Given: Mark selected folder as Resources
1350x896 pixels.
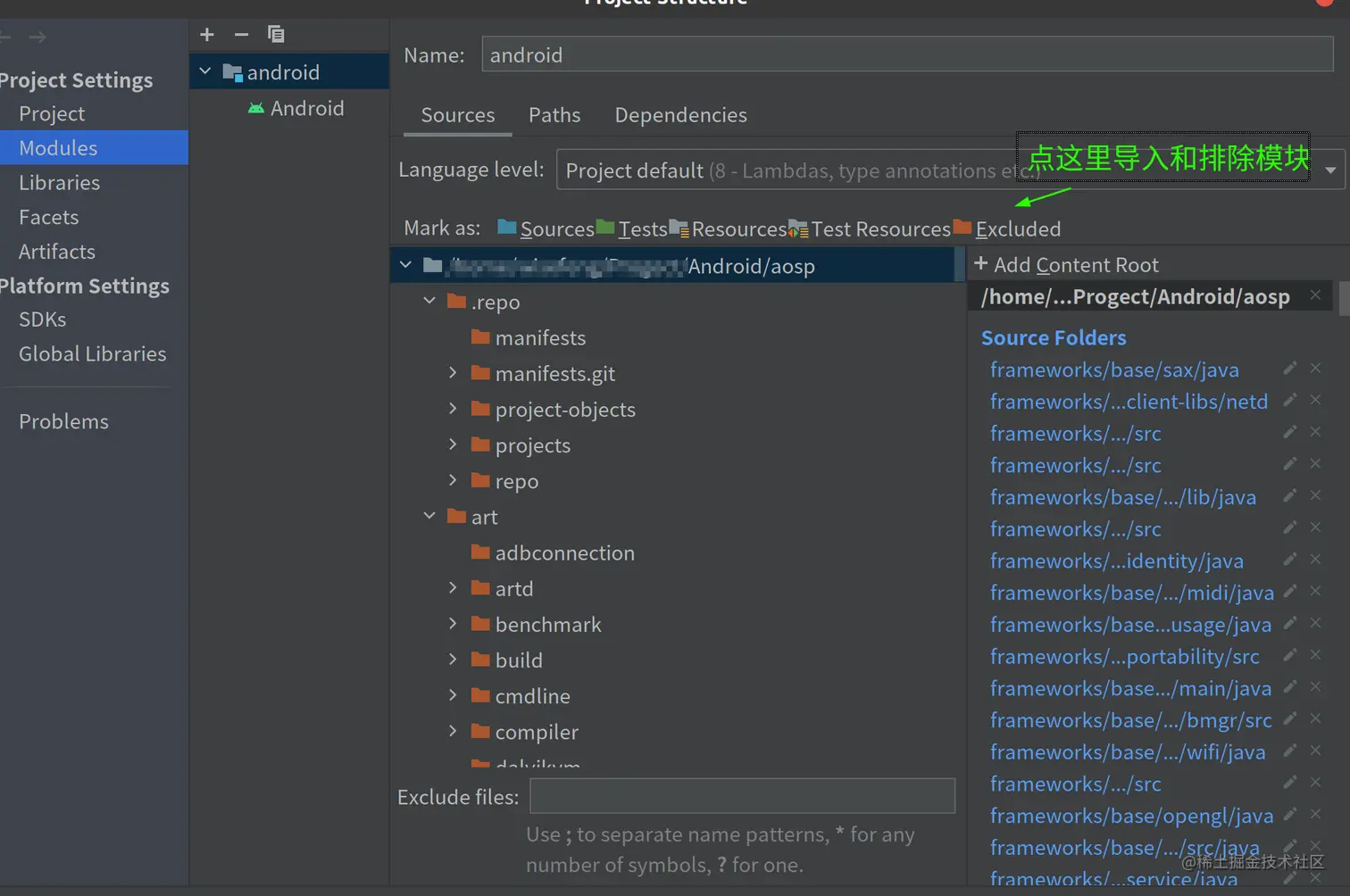Looking at the screenshot, I should click(728, 228).
